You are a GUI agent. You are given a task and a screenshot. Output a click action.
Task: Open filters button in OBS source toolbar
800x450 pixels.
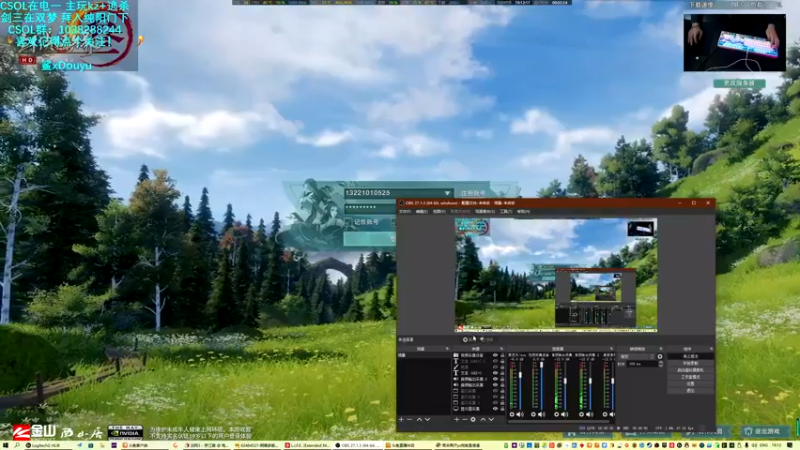[x=487, y=339]
